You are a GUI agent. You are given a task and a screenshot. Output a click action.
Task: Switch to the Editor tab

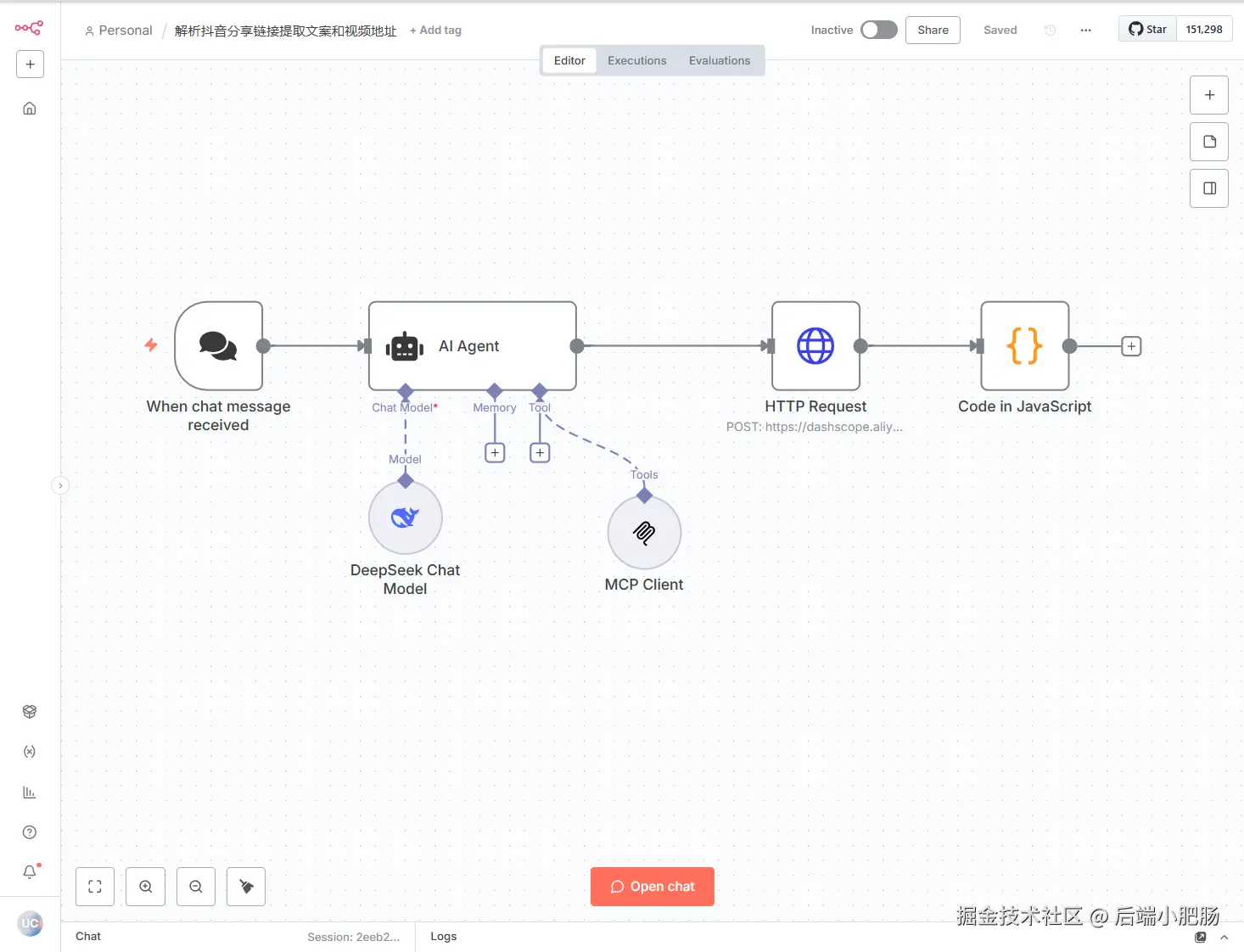[x=569, y=61]
